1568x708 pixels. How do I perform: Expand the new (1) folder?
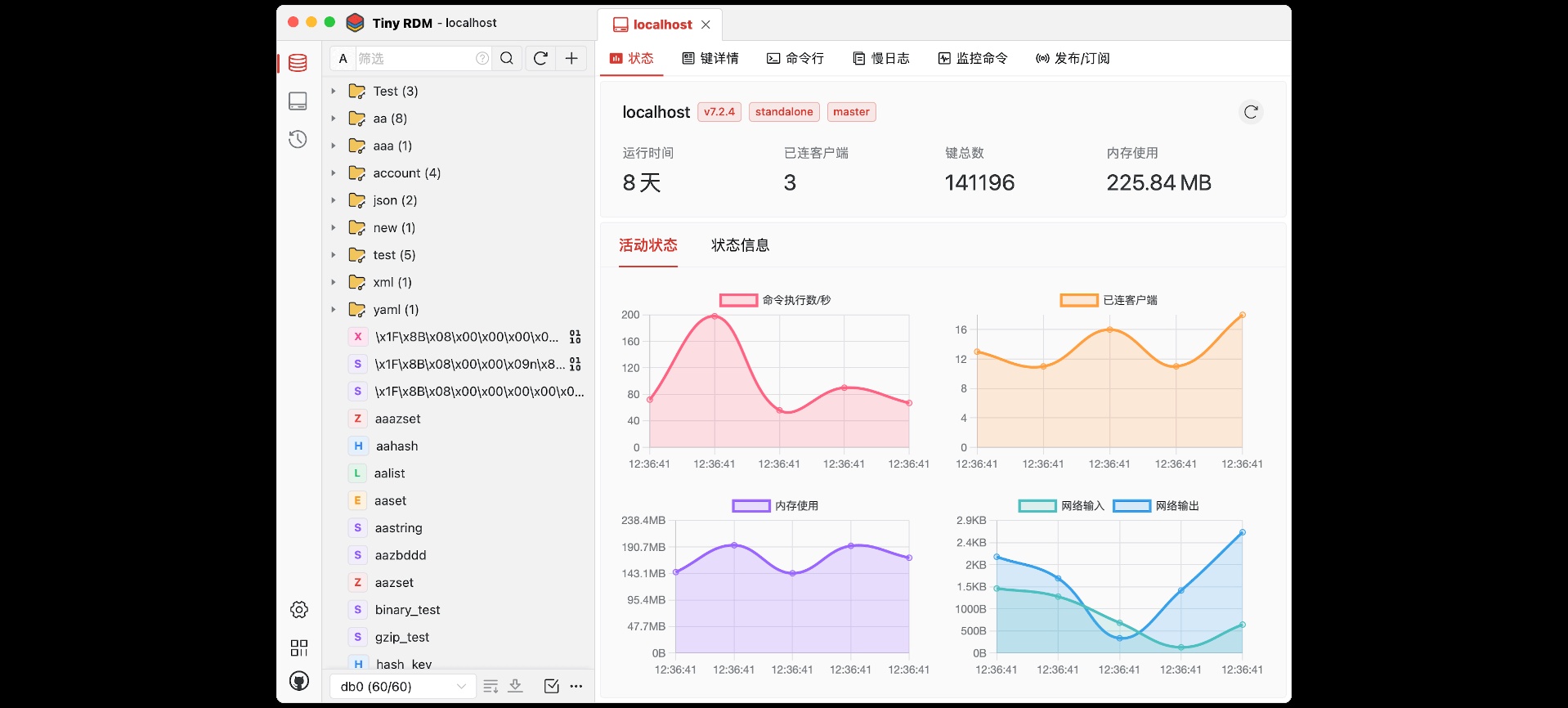pyautogui.click(x=334, y=227)
